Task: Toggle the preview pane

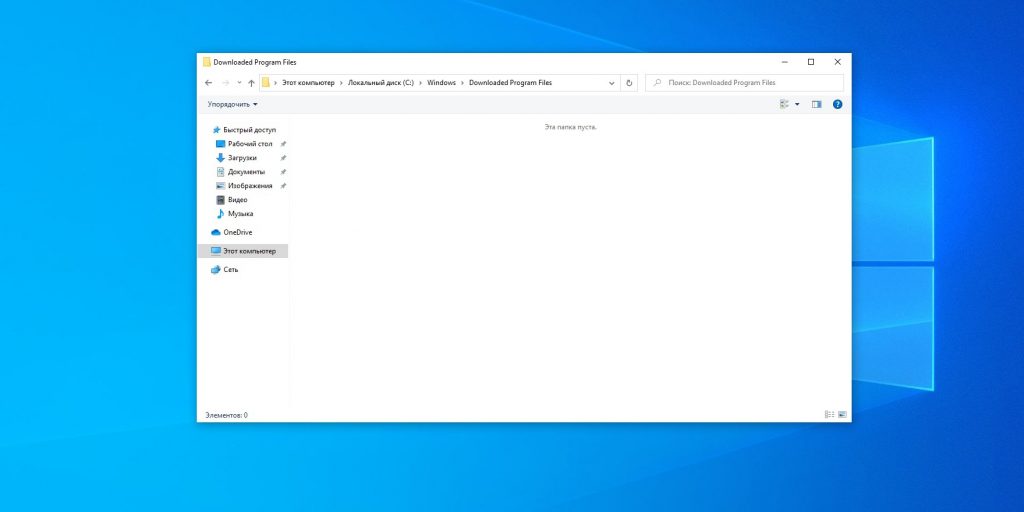Action: (816, 104)
